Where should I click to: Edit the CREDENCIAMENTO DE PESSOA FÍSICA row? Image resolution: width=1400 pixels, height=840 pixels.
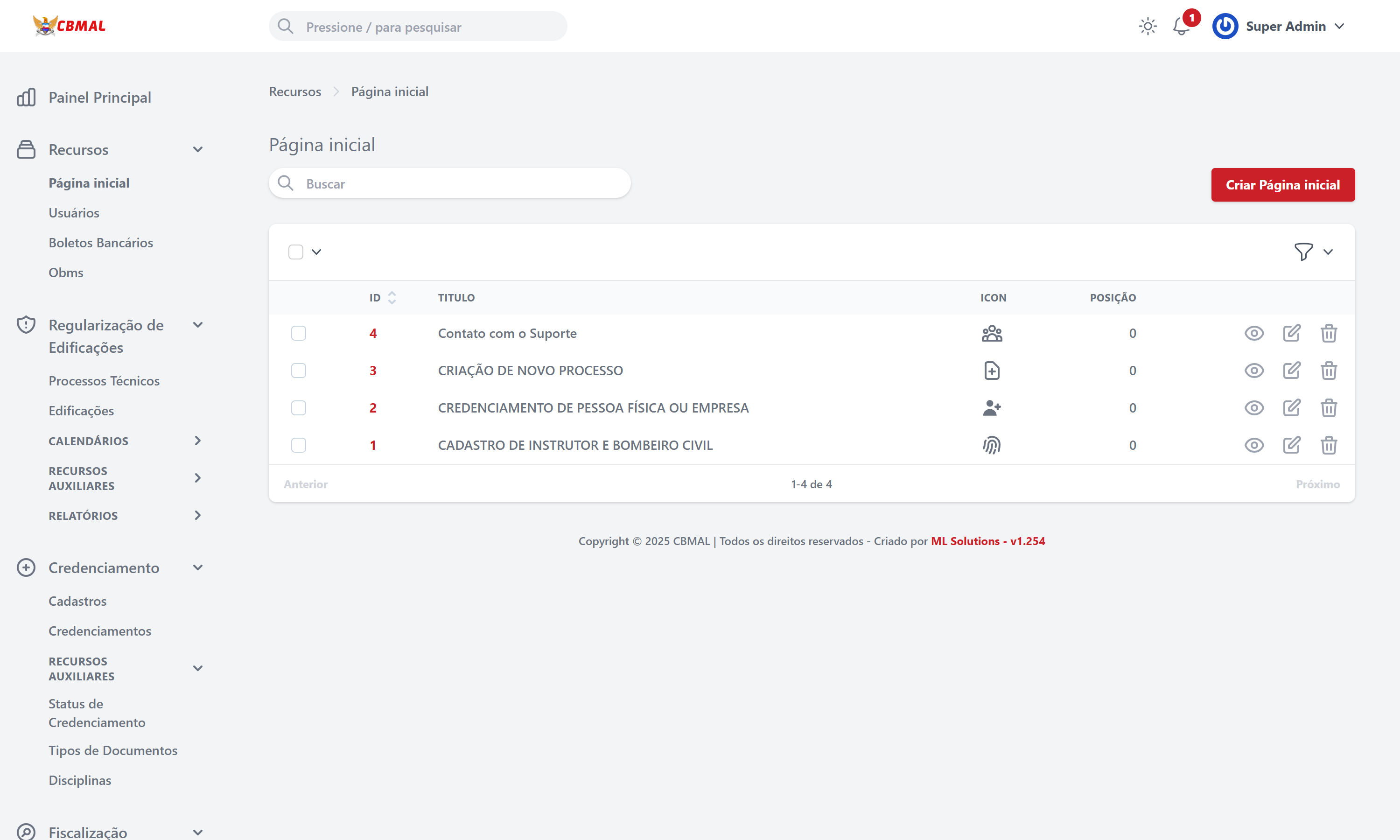tap(1291, 408)
